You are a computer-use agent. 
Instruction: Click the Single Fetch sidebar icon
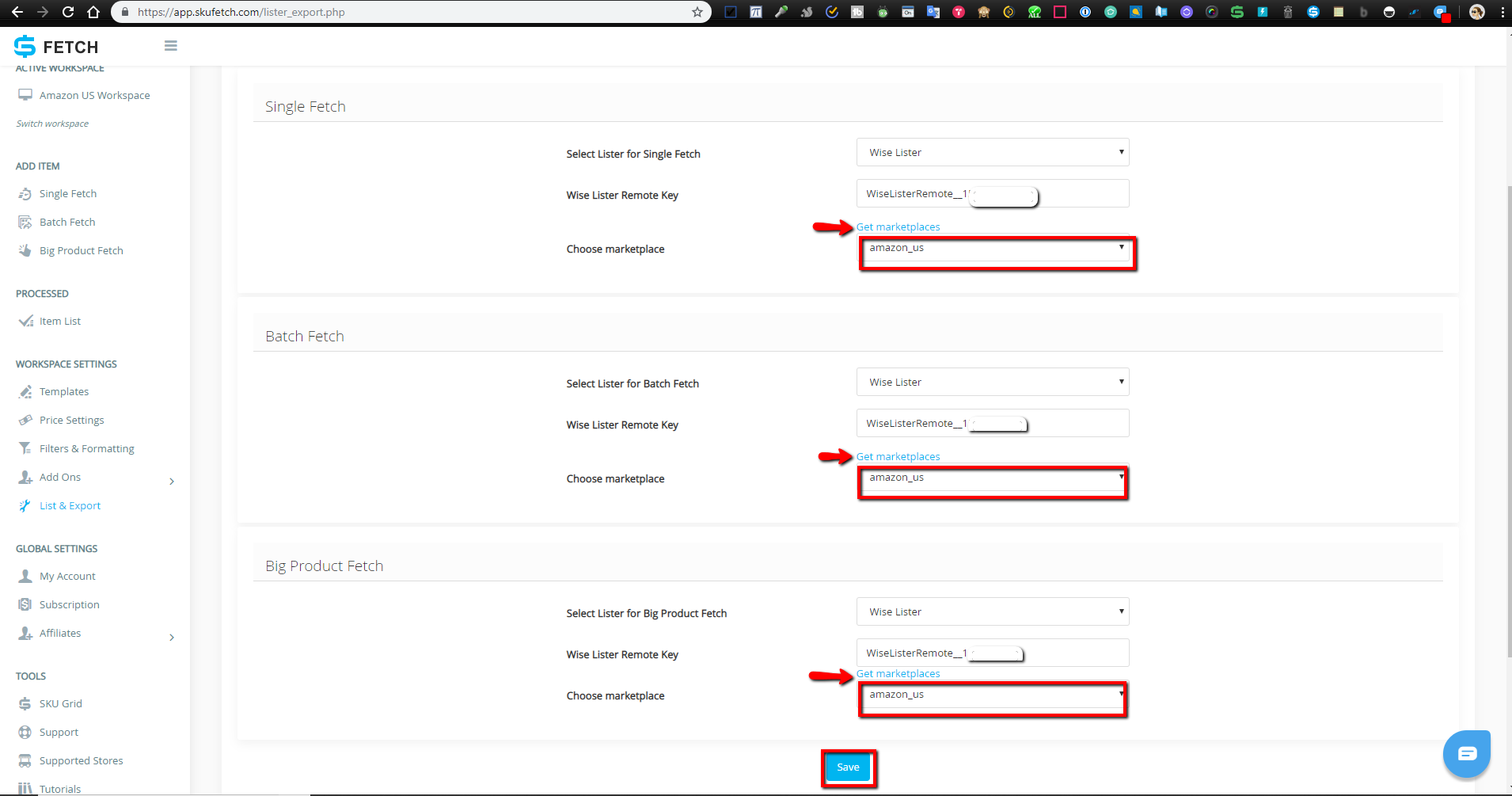click(25, 194)
